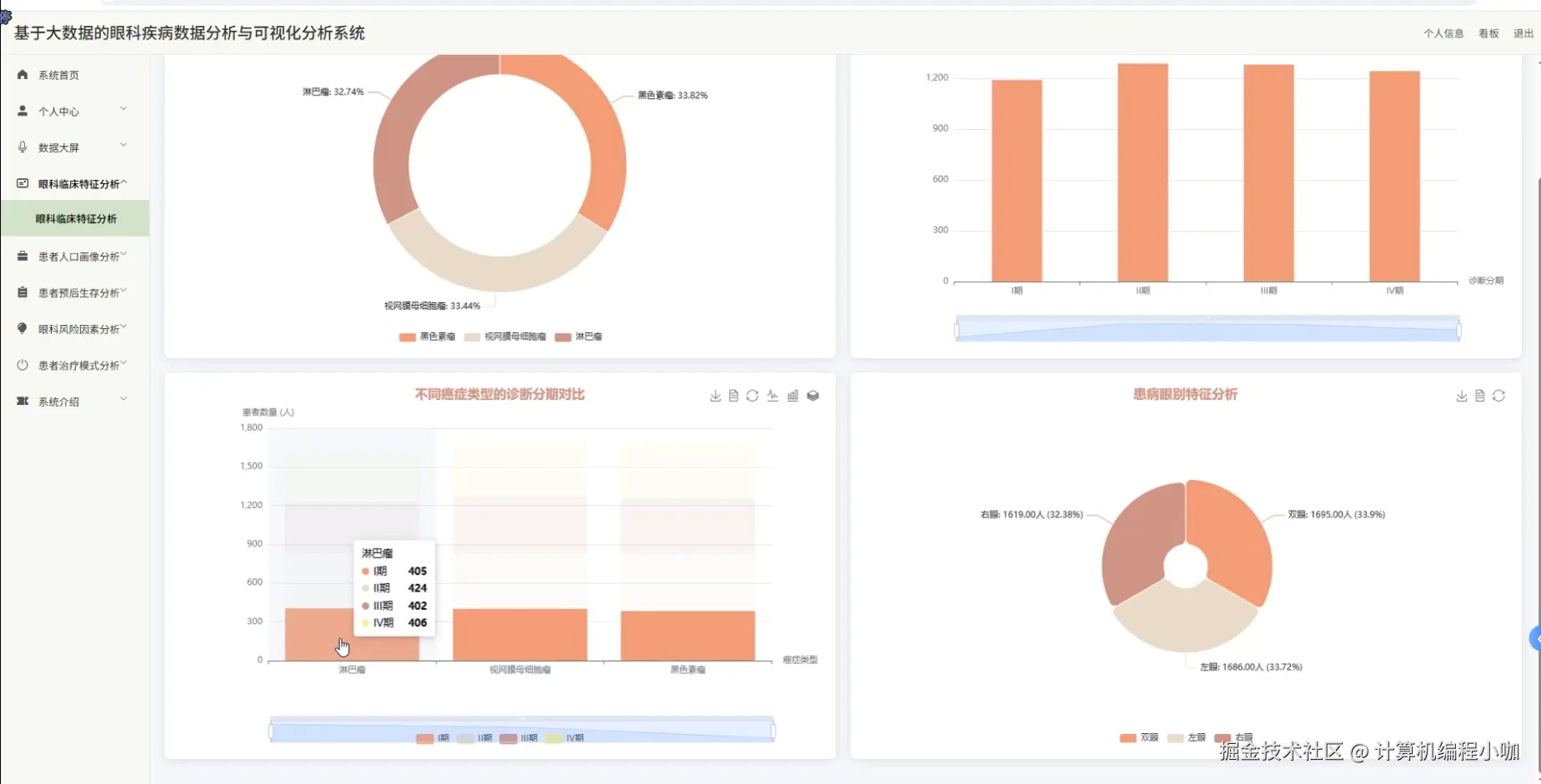This screenshot has height=784, width=1541.
Task: Click the II期 bar in diagnosis chart
Action: 1143,172
